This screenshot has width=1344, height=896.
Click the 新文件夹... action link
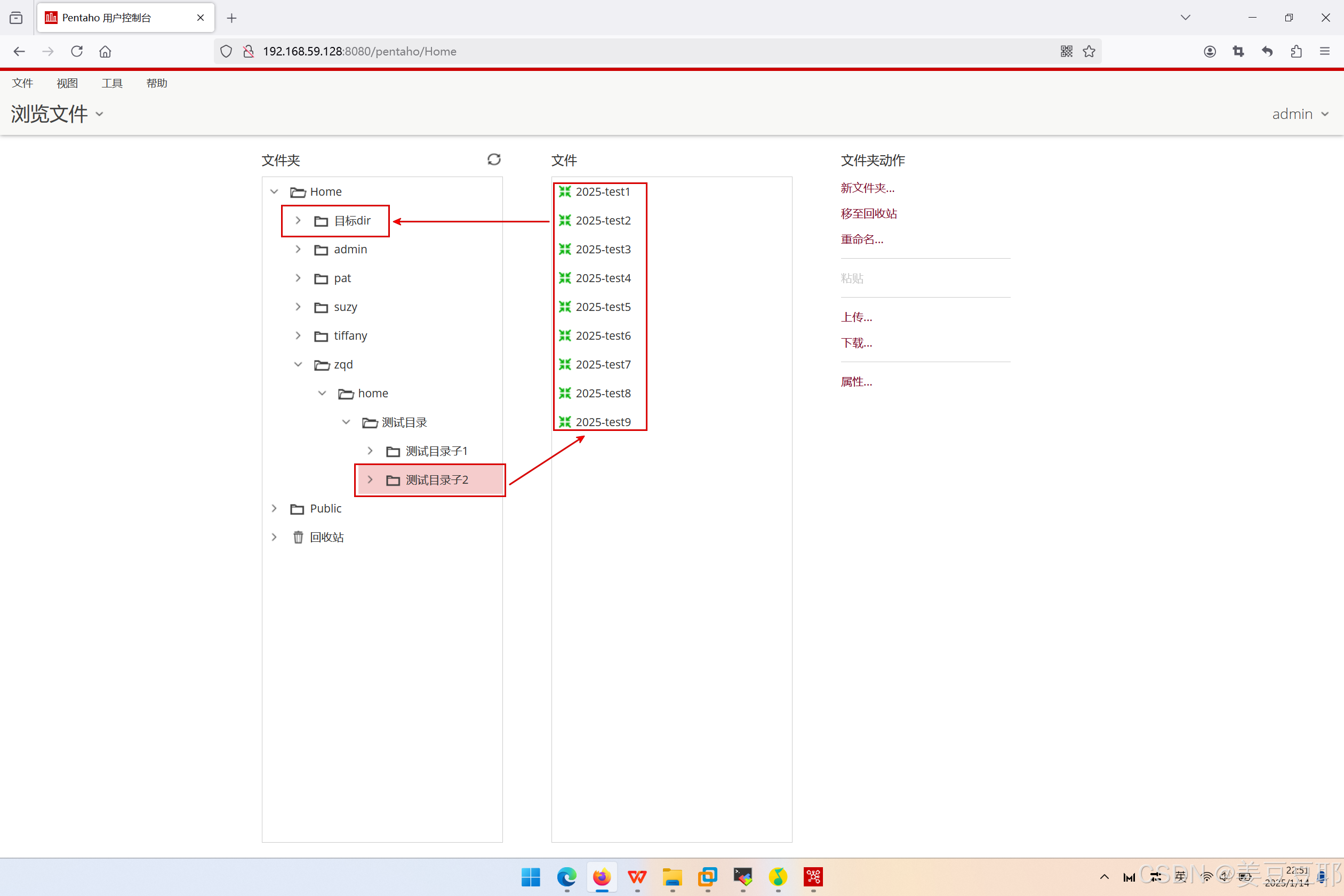tap(867, 188)
